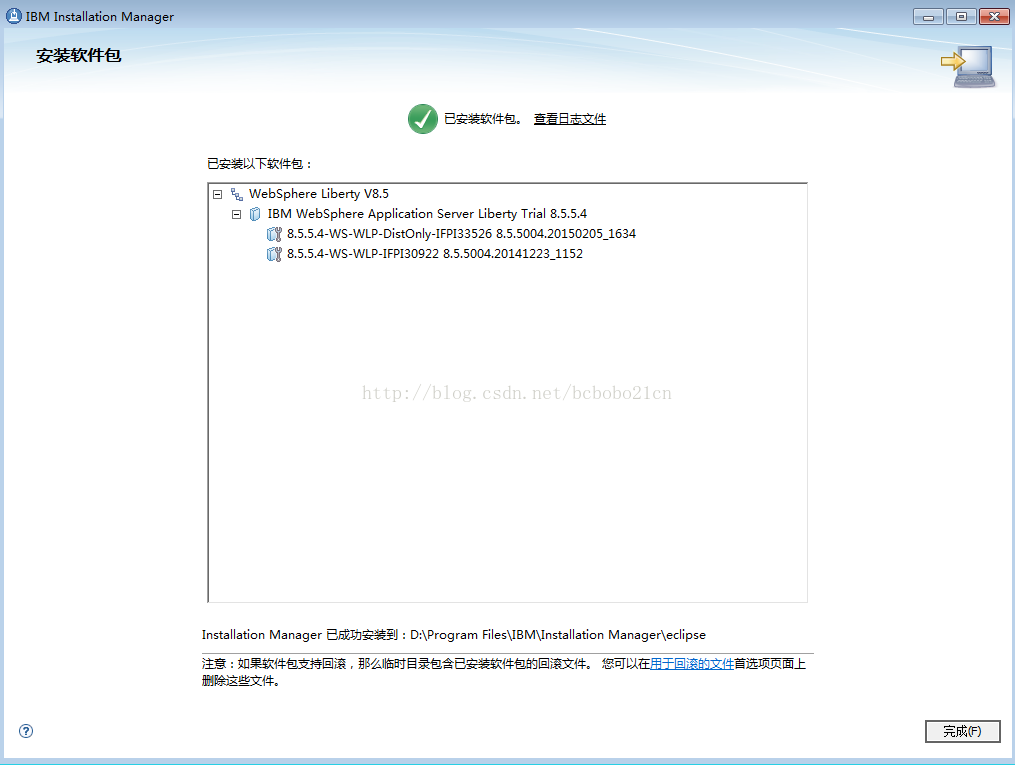The width and height of the screenshot is (1015, 765).
Task: Click the 安装软件包 page heading
Action: [78, 56]
